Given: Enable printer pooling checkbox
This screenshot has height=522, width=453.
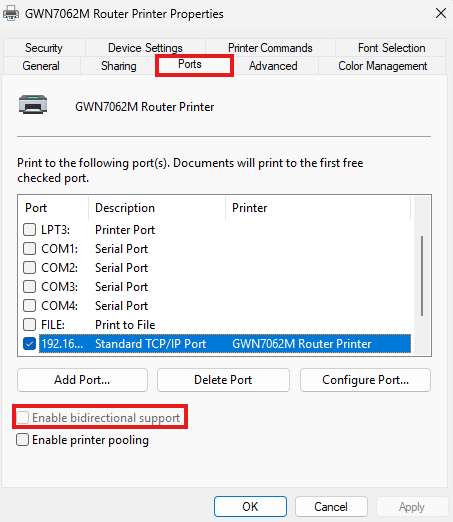Looking at the screenshot, I should [22, 440].
